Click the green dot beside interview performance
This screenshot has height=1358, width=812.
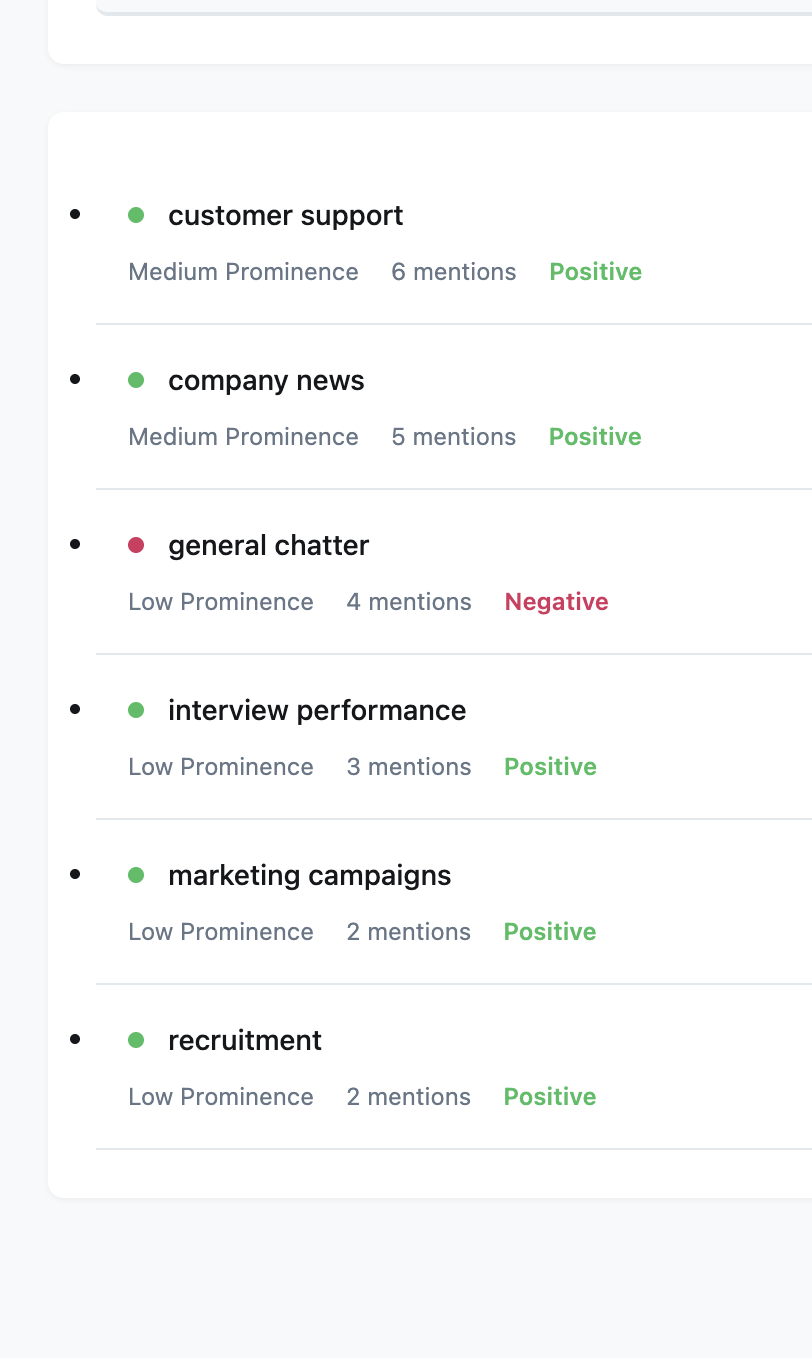pyautogui.click(x=136, y=710)
